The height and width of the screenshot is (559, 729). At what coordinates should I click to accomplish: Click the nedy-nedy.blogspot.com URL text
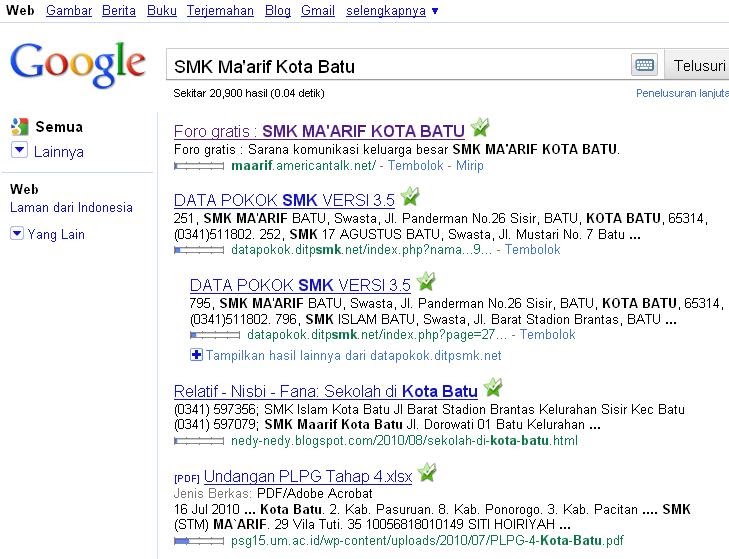404,440
